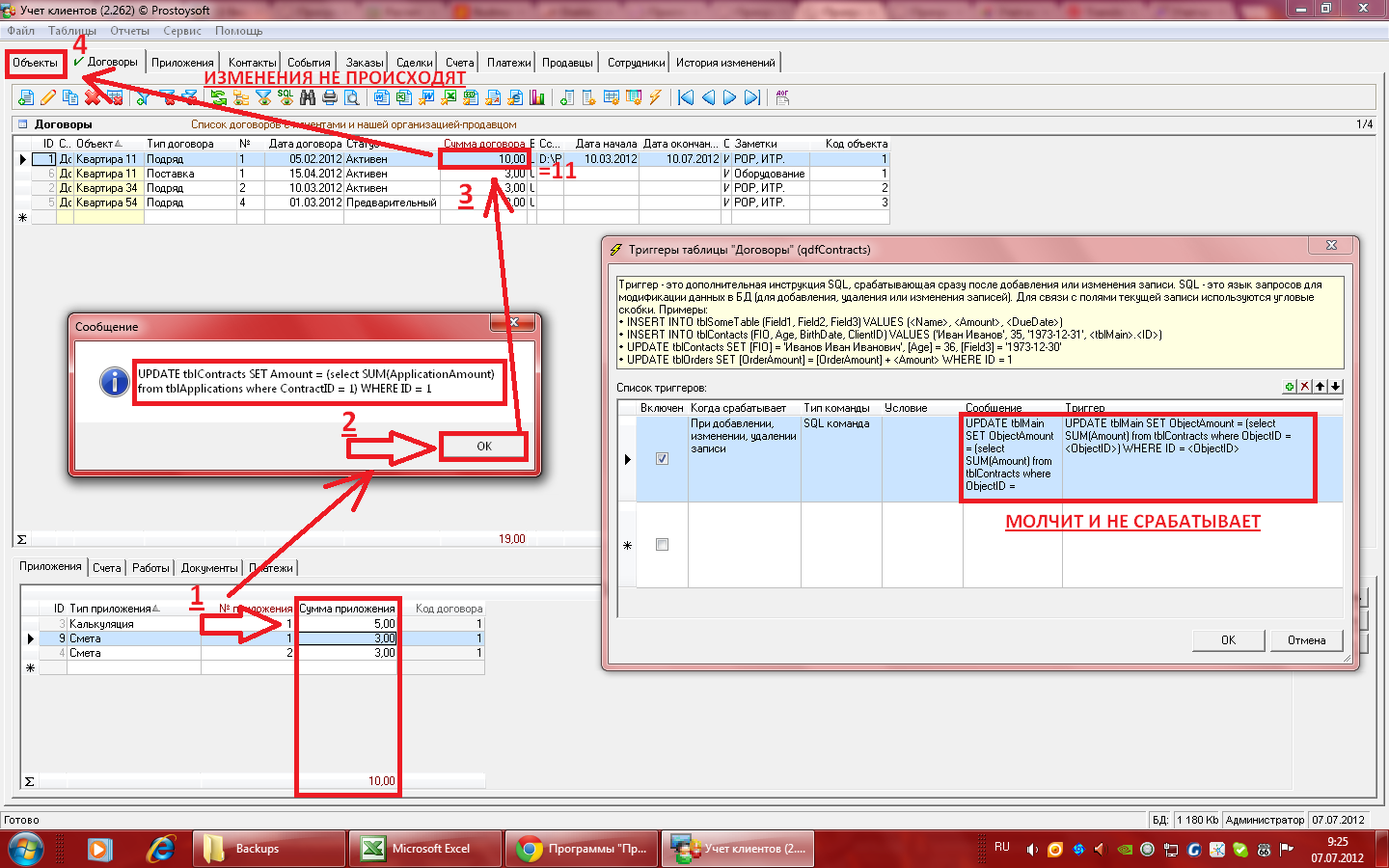Screen dimensions: 1389x868
Task: Click the SQL команда command type cell
Action: tap(841, 458)
